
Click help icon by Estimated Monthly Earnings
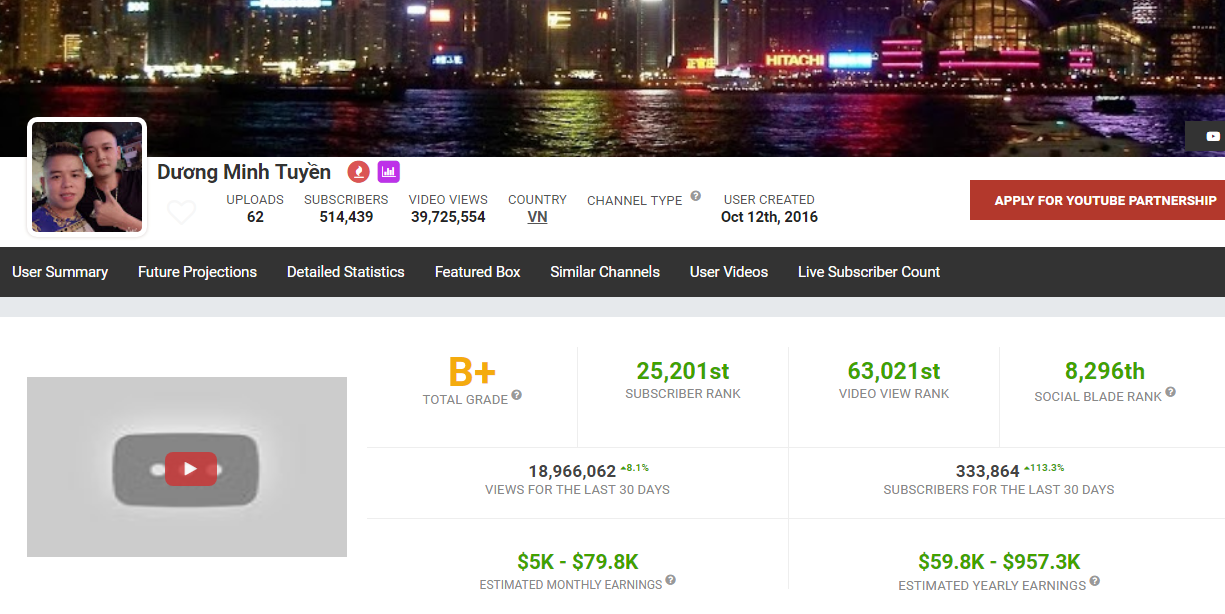[x=671, y=580]
